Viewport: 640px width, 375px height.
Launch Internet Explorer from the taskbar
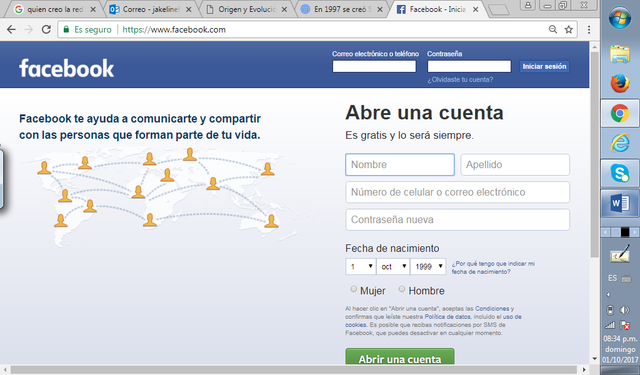coord(620,143)
